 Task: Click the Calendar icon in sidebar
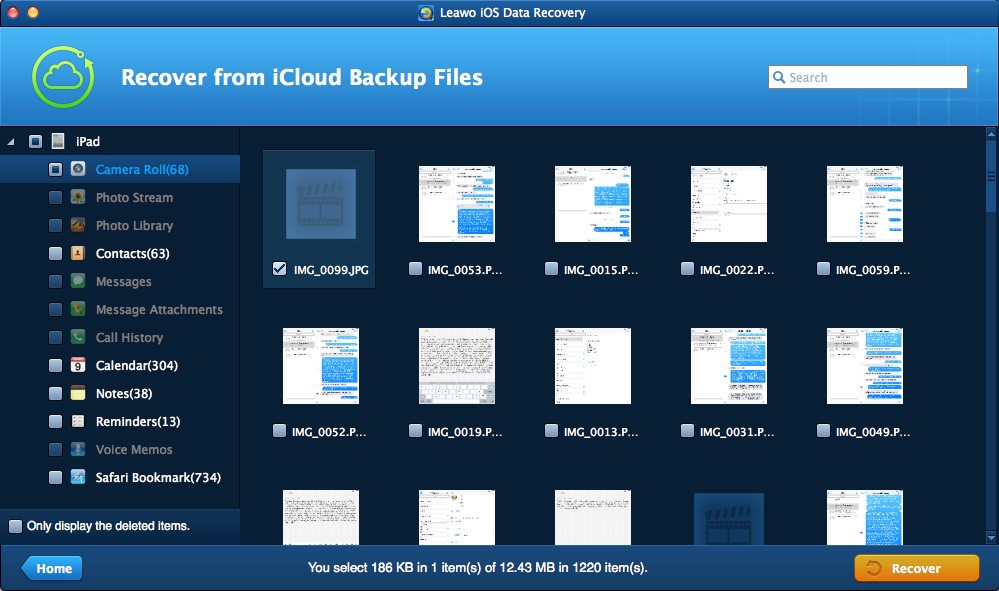point(78,366)
